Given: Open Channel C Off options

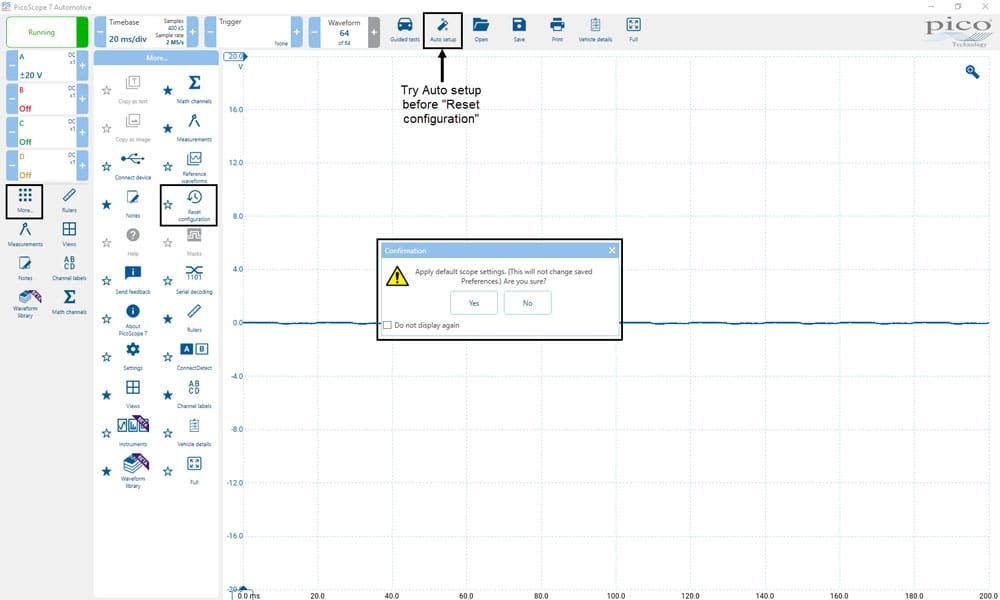Looking at the screenshot, I should 47,131.
